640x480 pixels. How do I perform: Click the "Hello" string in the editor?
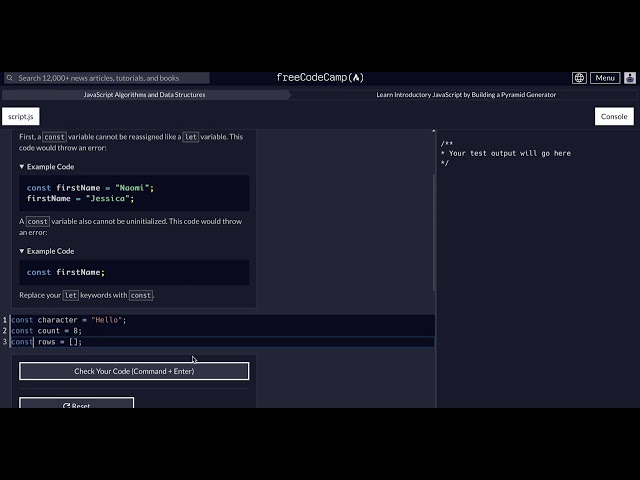point(106,320)
